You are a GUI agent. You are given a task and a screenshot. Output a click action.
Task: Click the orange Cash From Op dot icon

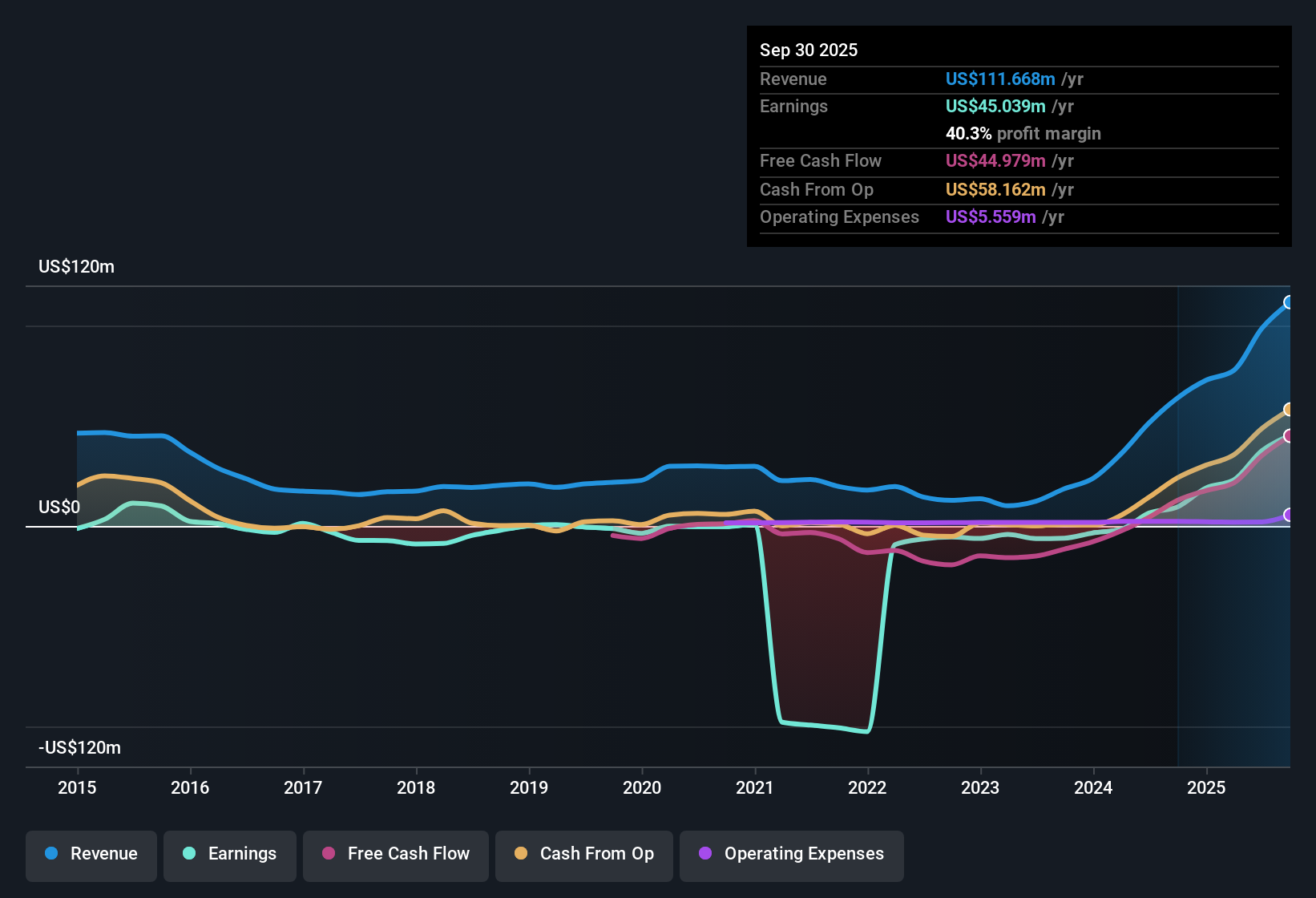point(521,854)
